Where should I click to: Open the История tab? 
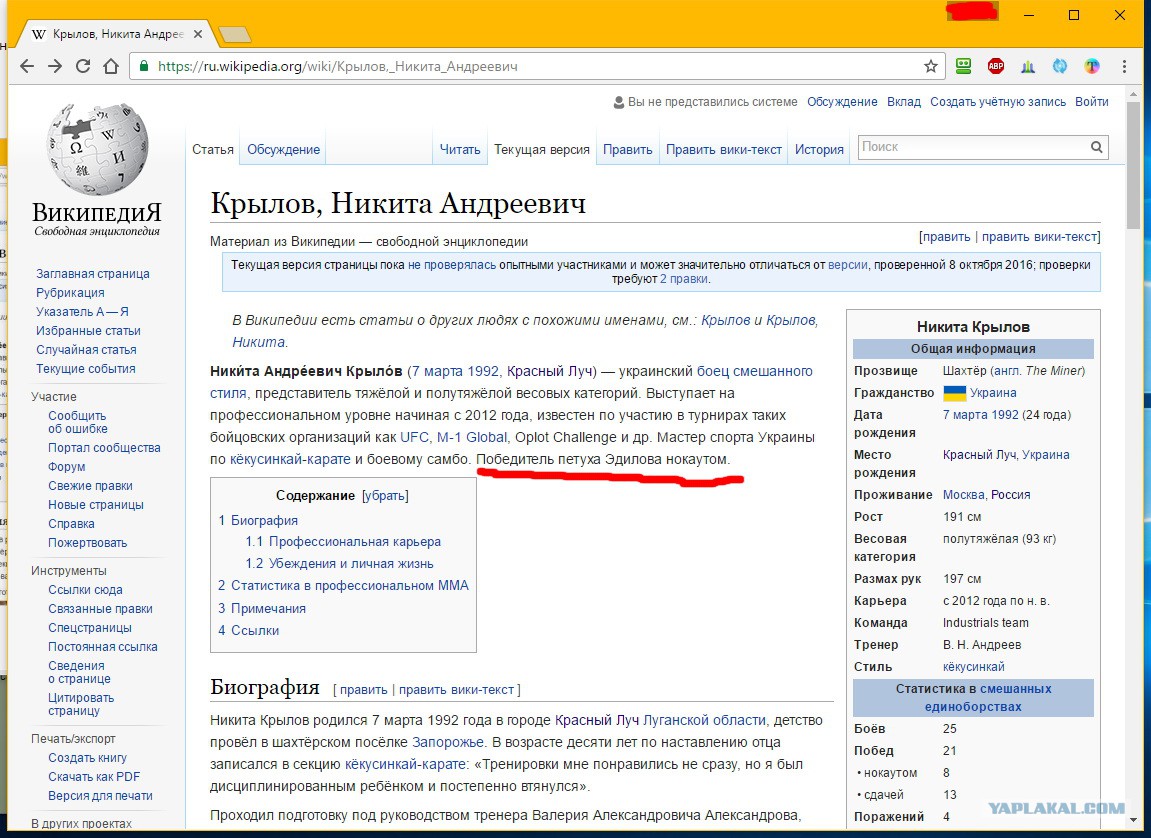[x=819, y=150]
